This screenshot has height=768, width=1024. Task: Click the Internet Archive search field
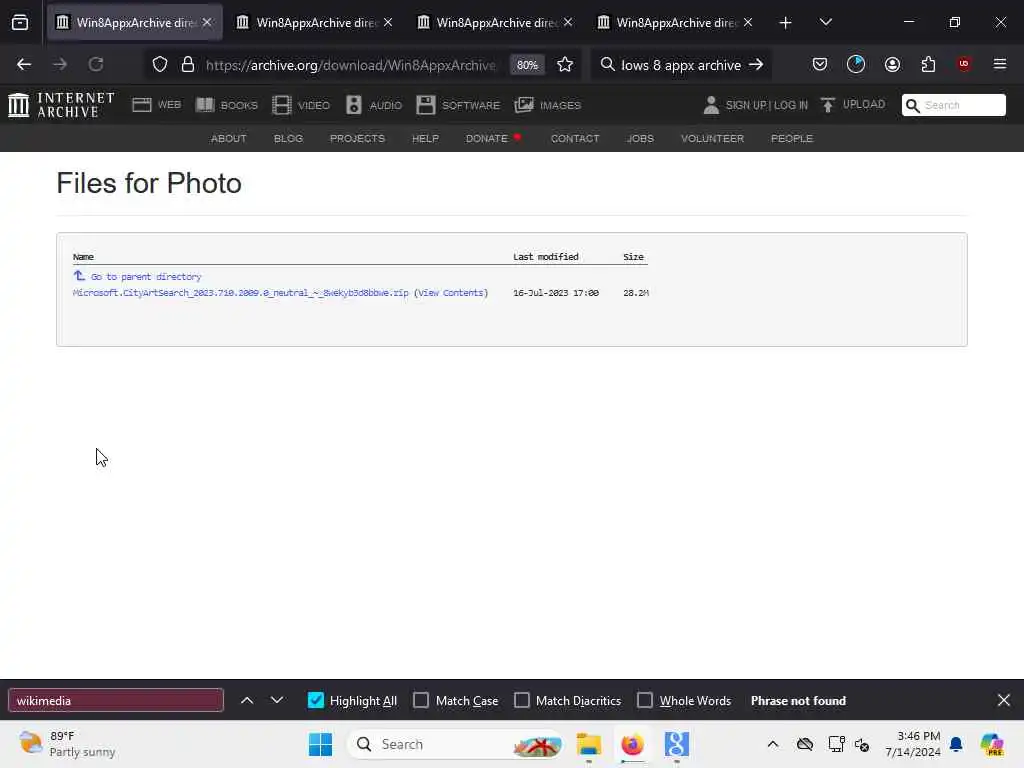pyautogui.click(x=953, y=105)
